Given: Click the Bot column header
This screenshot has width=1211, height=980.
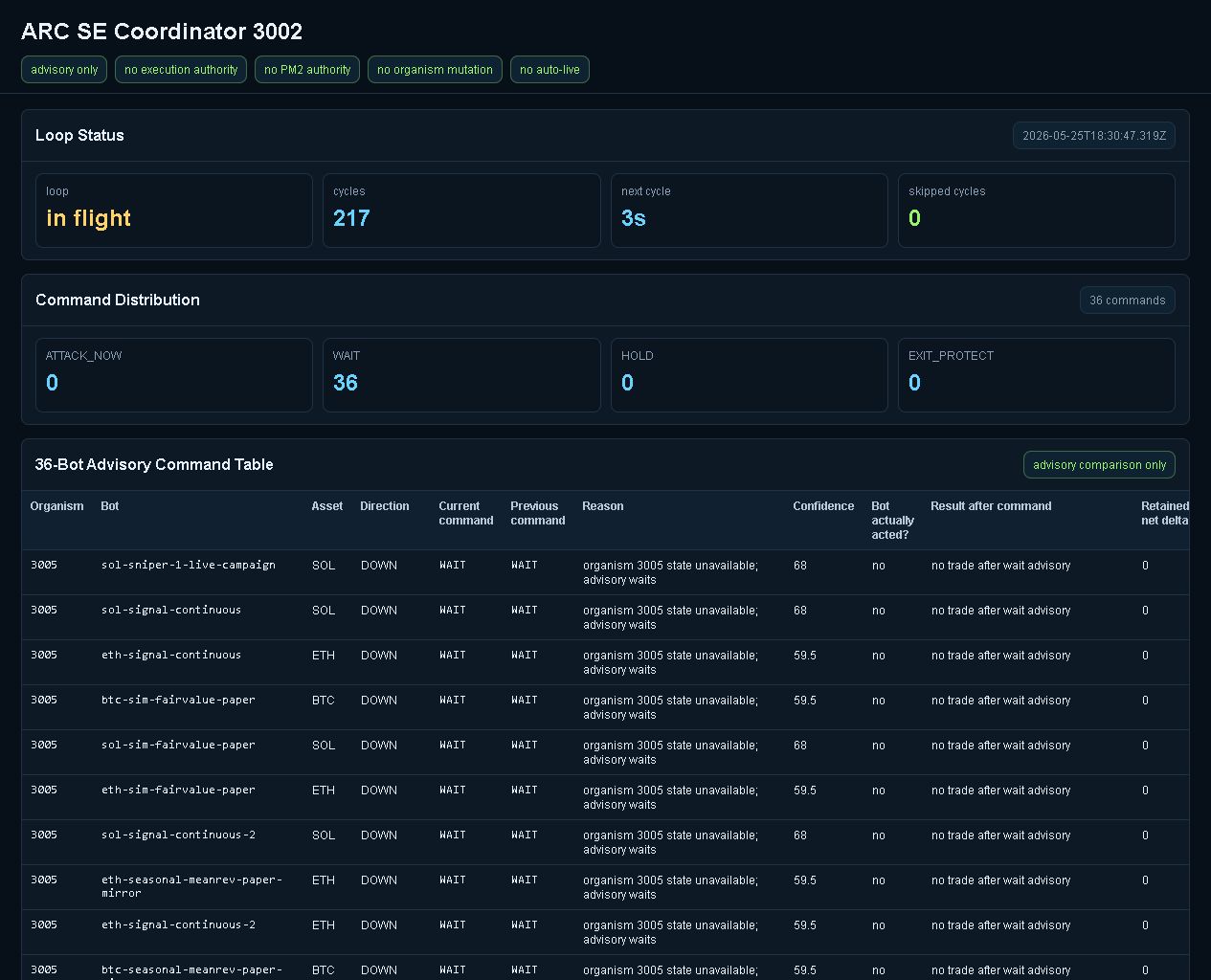Looking at the screenshot, I should 110,506.
